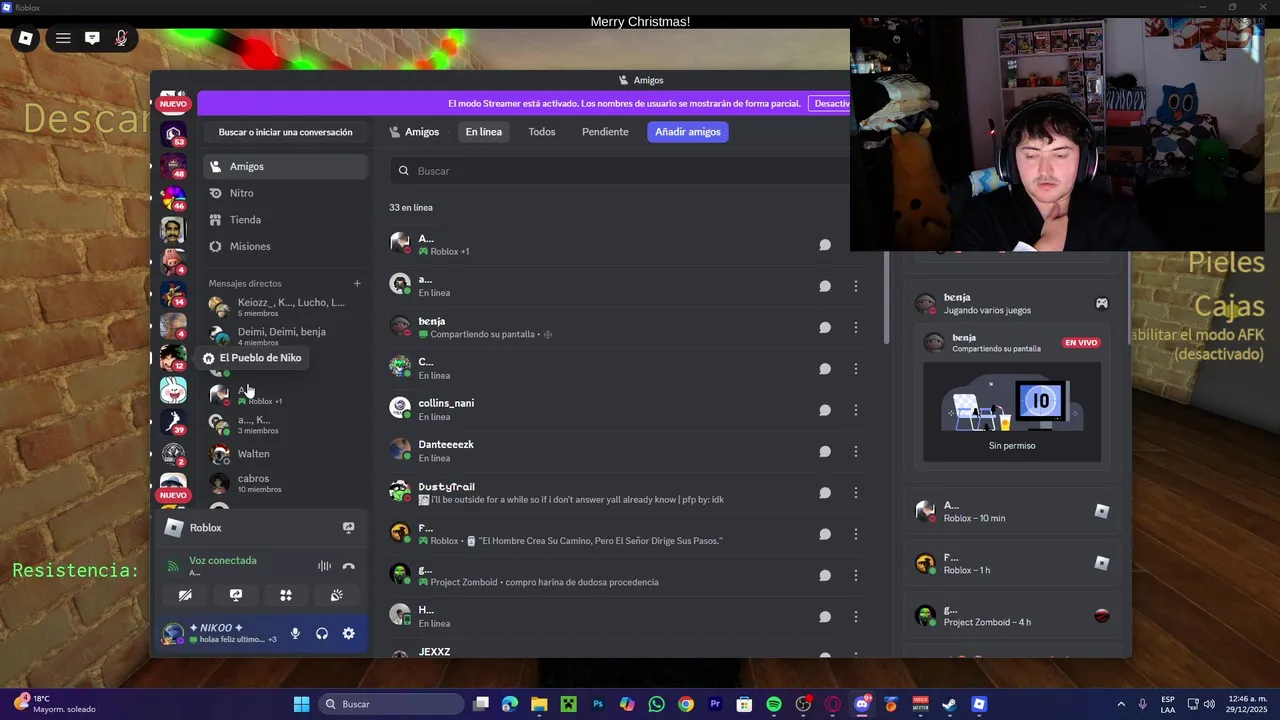Open NIKOO user profile panel
Image resolution: width=1280 pixels, height=720 pixels.
220,633
